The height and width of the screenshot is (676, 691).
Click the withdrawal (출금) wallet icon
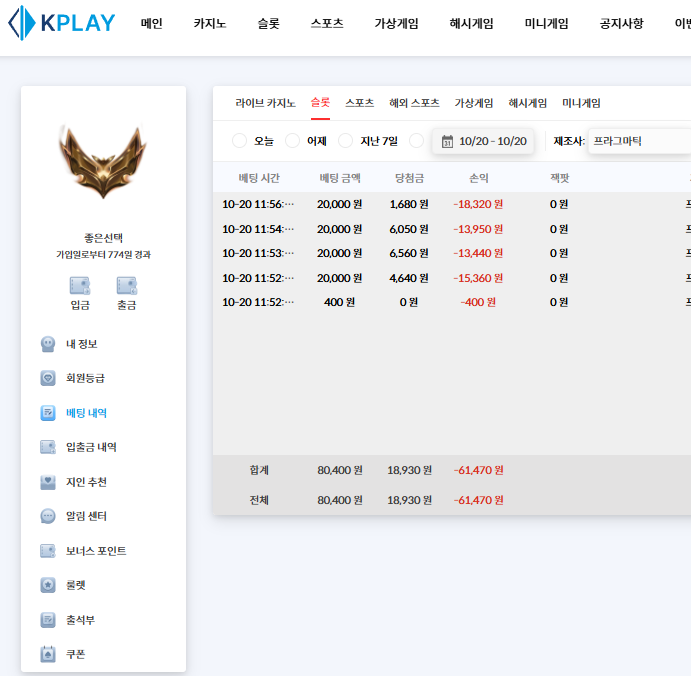pyautogui.click(x=126, y=286)
